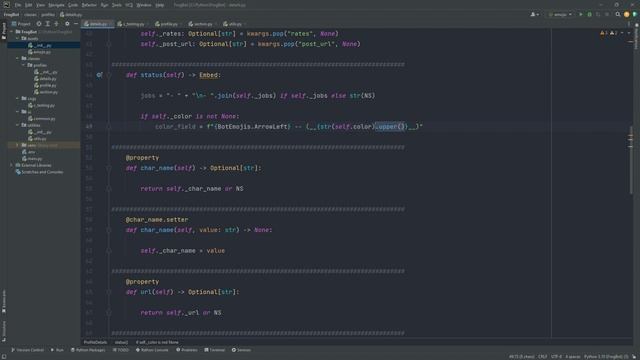
Task: Open the View menu
Action: point(40,5)
